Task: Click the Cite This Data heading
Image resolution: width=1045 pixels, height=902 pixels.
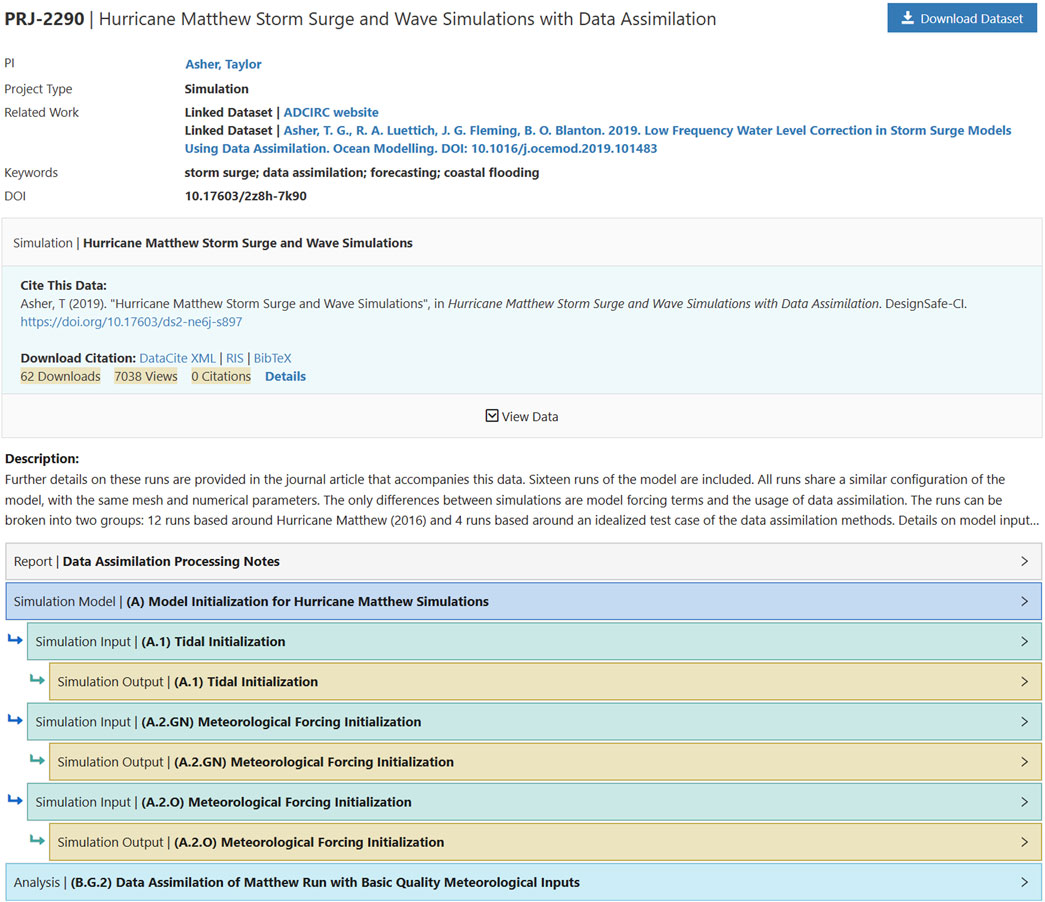Action: 63,285
